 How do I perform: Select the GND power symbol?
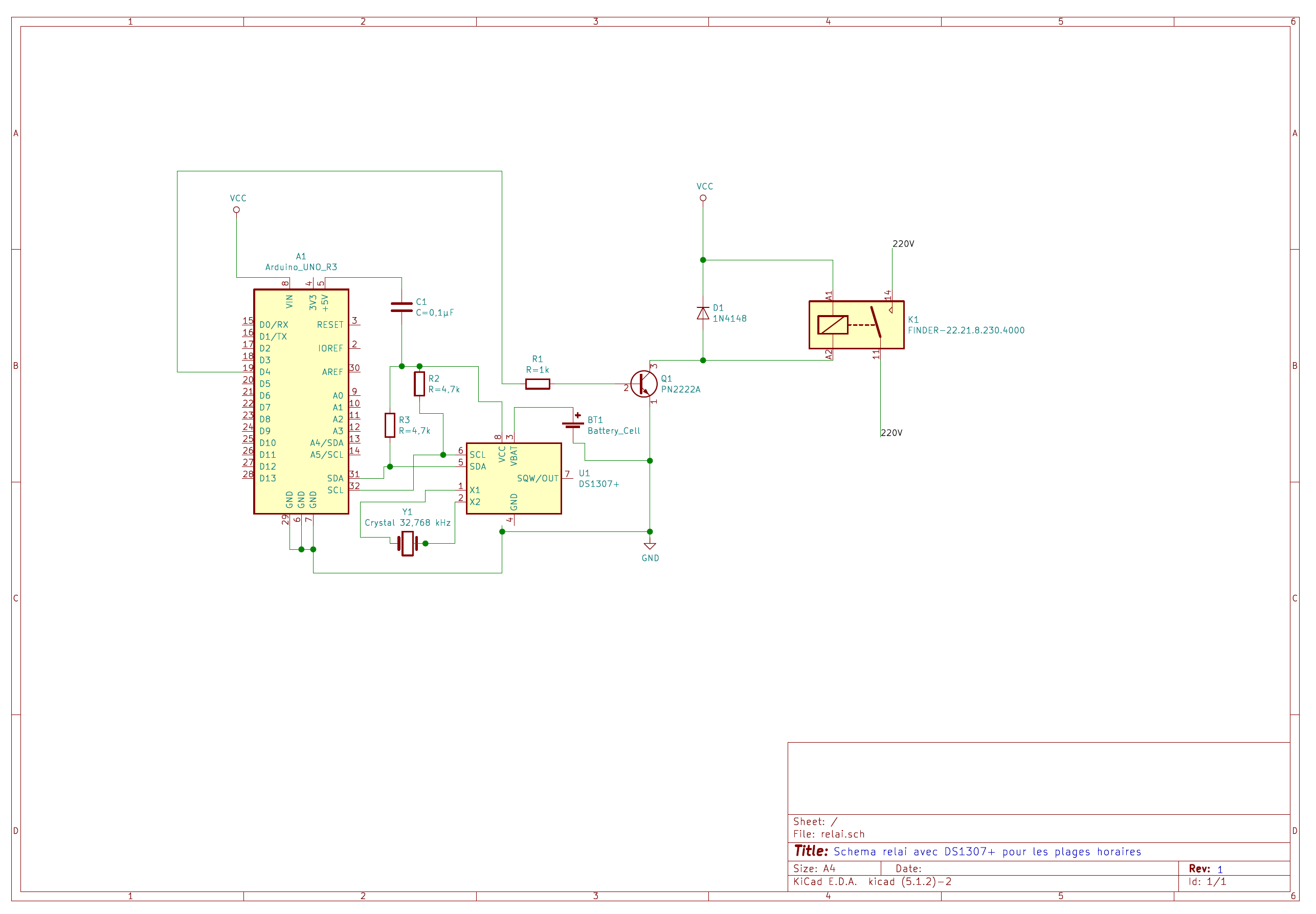[x=650, y=547]
